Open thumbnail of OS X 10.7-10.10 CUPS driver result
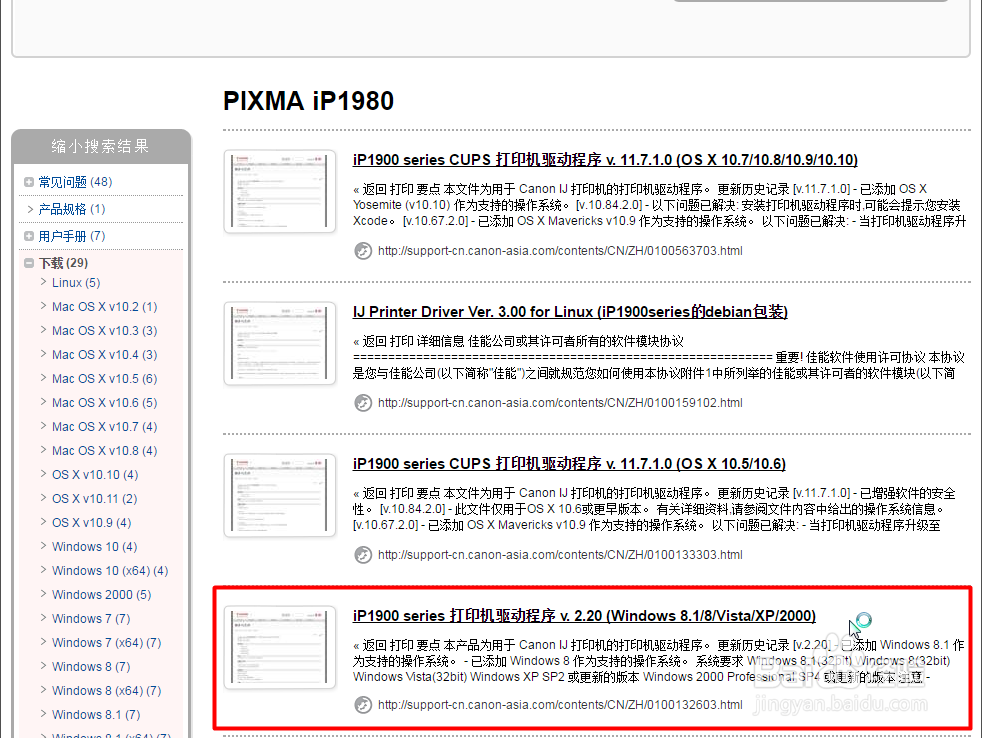Viewport: 982px width, 738px height. click(280, 191)
